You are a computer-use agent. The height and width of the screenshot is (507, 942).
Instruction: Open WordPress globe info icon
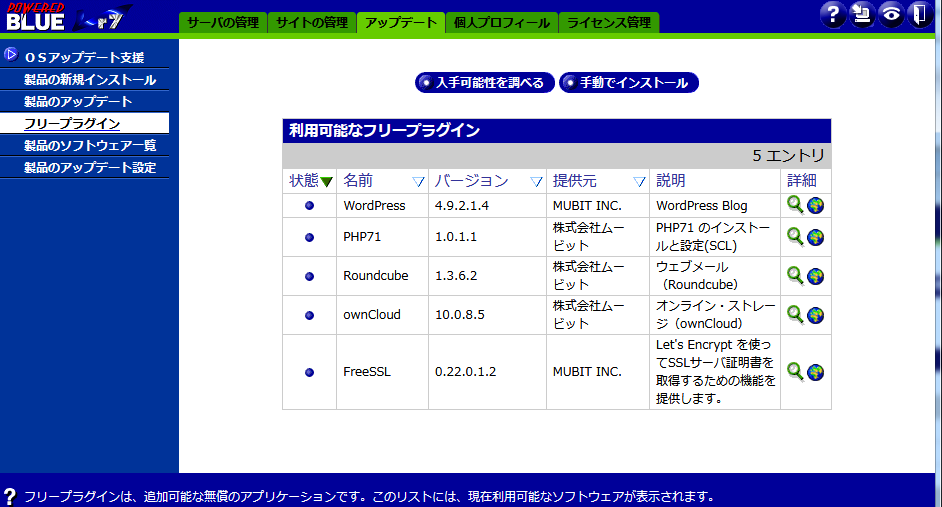point(815,205)
